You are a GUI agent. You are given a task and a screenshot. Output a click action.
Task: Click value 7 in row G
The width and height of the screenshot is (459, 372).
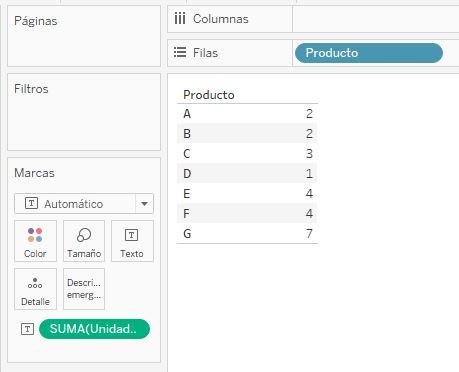[309, 234]
